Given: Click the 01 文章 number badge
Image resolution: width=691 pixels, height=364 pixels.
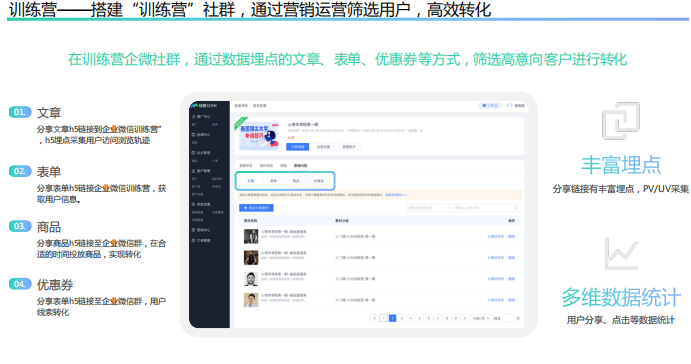Looking at the screenshot, I should pos(20,112).
